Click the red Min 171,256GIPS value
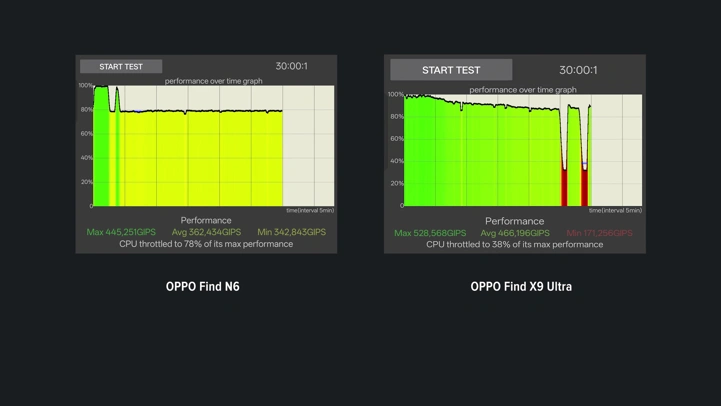The image size is (721, 406). pyautogui.click(x=599, y=233)
